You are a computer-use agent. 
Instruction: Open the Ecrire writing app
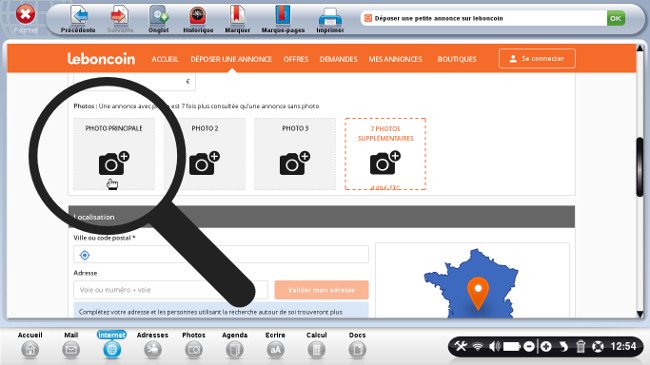[x=275, y=345]
